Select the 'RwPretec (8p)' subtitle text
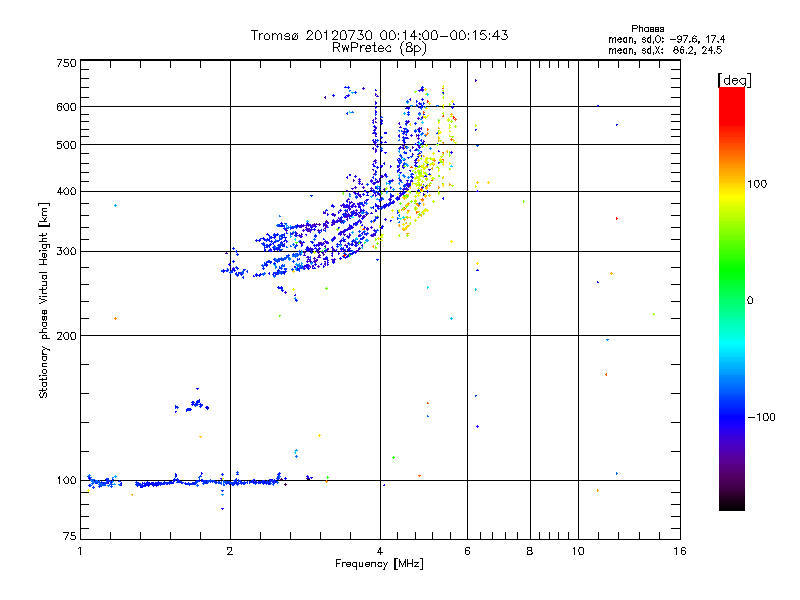This screenshot has width=800, height=600. click(x=379, y=48)
